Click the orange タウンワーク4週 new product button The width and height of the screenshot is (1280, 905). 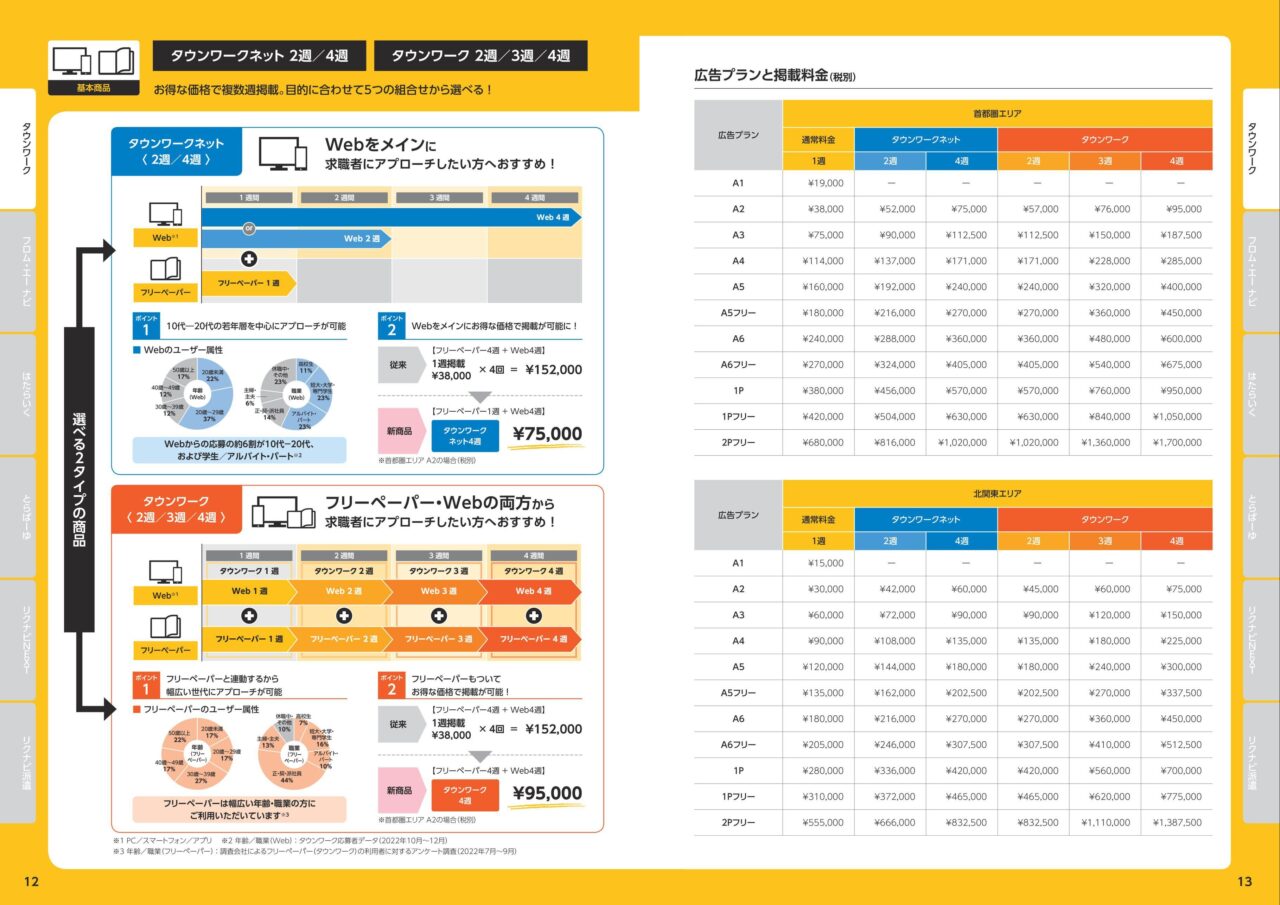[x=464, y=794]
